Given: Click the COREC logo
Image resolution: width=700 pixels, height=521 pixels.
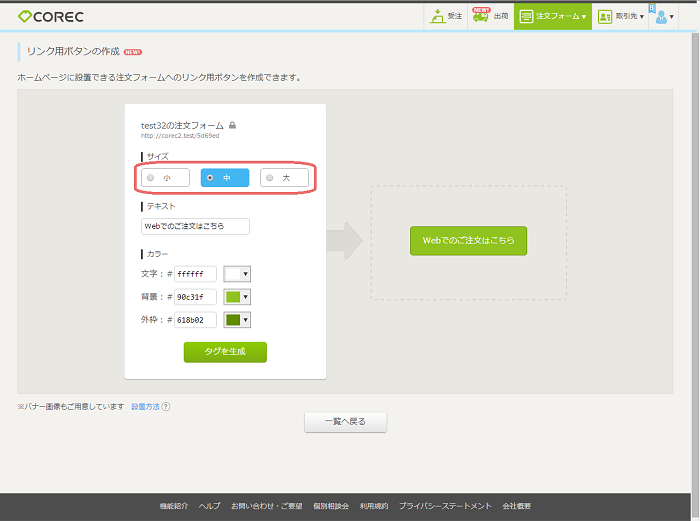Looking at the screenshot, I should pyautogui.click(x=53, y=16).
